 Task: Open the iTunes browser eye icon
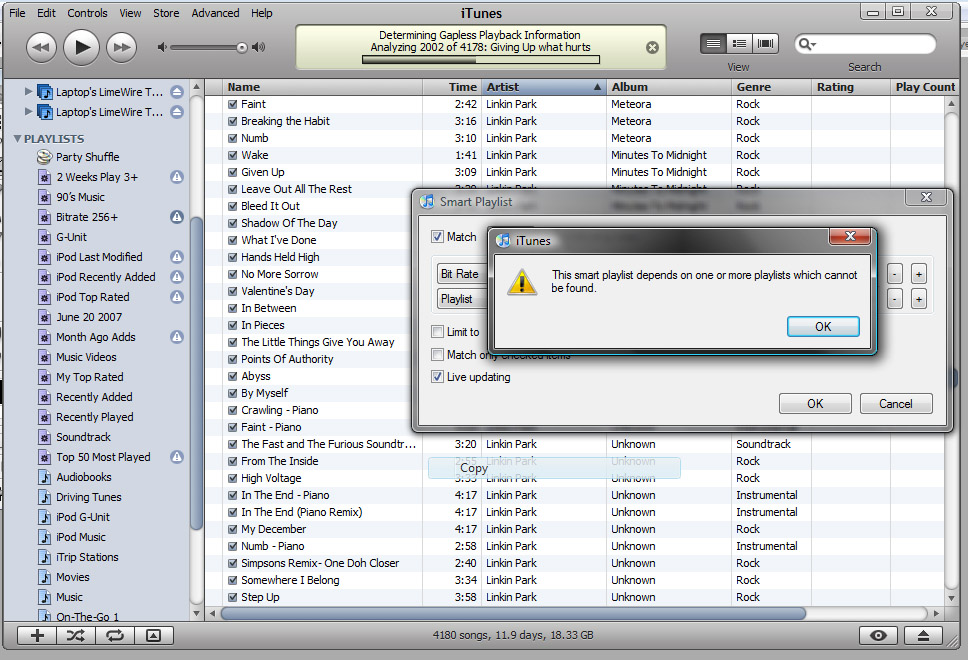pos(878,635)
